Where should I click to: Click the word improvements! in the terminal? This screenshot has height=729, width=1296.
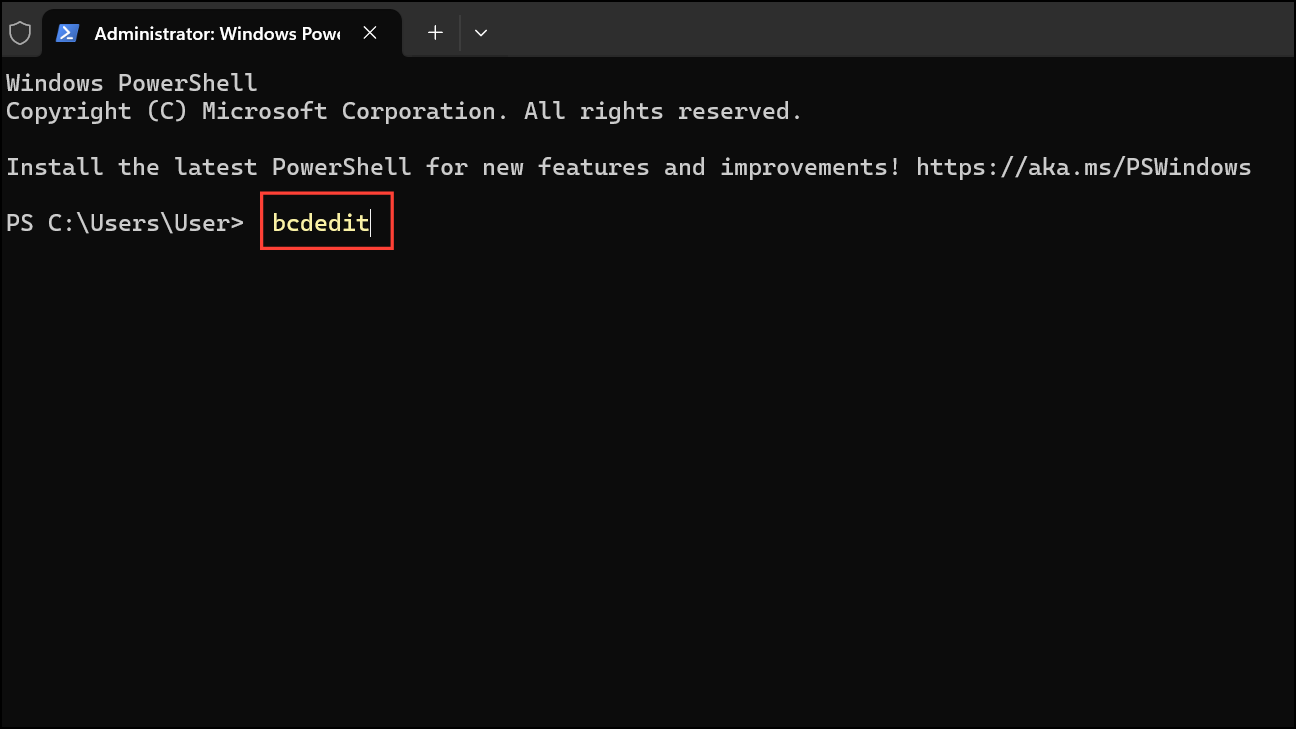pyautogui.click(x=810, y=167)
